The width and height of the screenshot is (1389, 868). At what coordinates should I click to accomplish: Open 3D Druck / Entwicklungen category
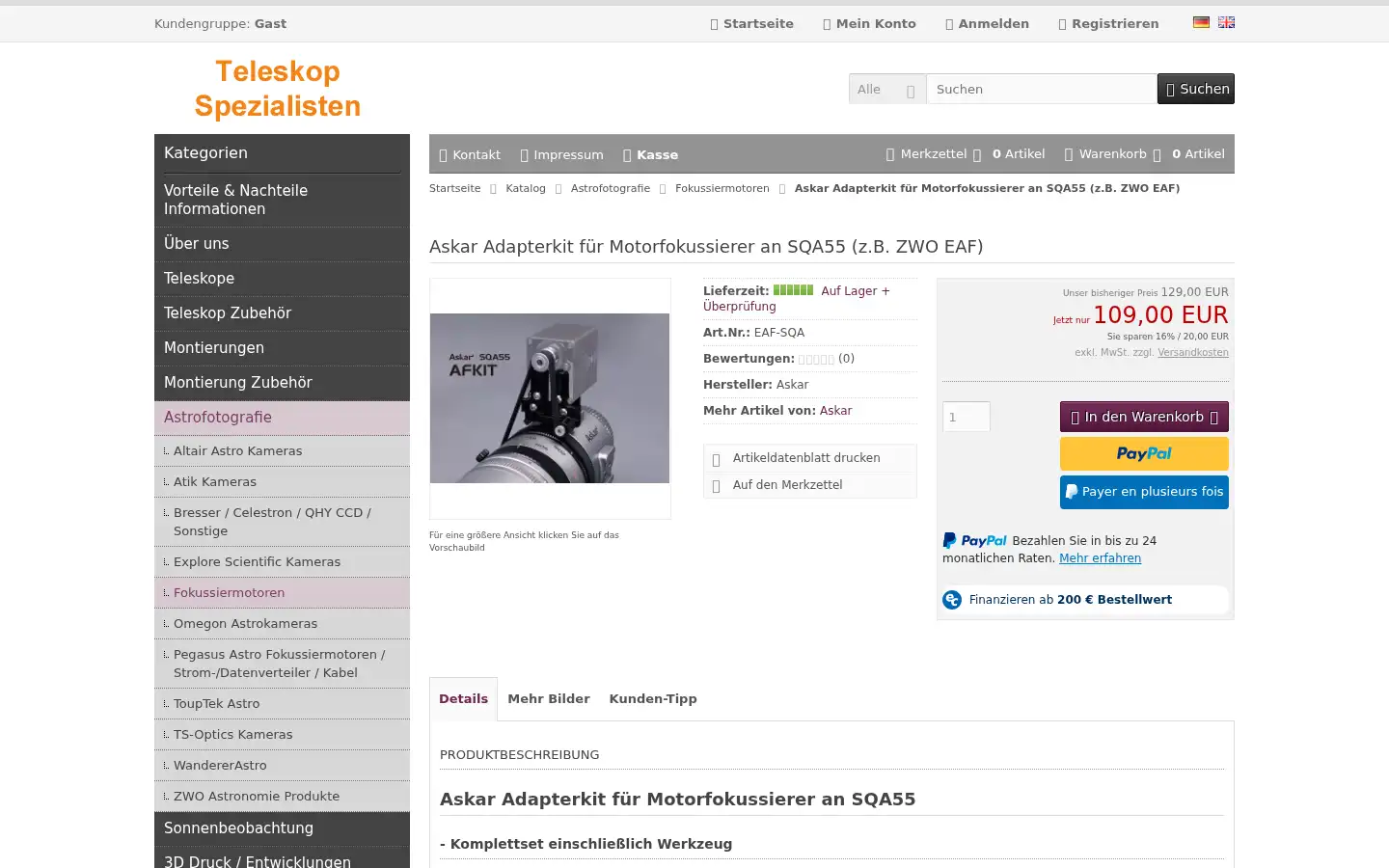click(282, 858)
